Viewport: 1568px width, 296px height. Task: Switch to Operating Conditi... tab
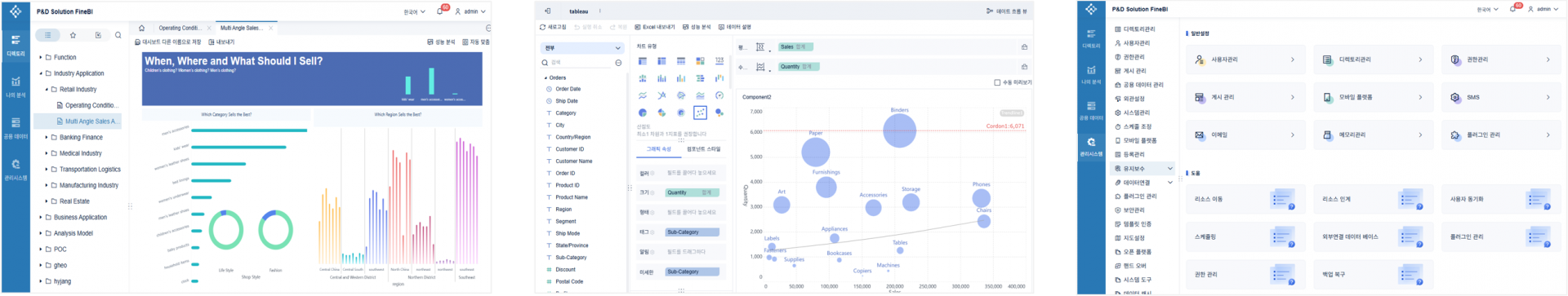point(180,28)
